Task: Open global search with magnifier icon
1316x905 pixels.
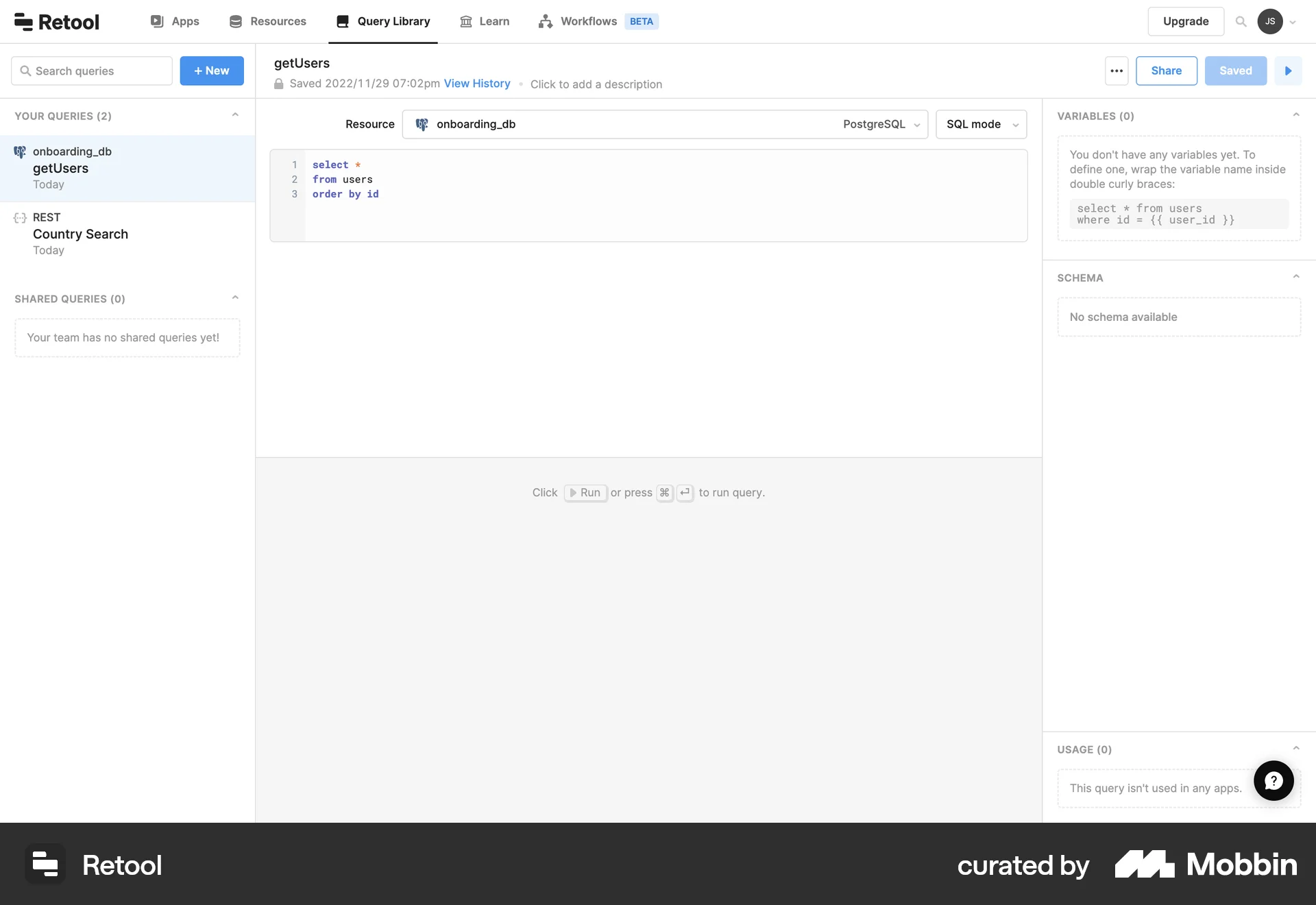Action: pyautogui.click(x=1241, y=21)
